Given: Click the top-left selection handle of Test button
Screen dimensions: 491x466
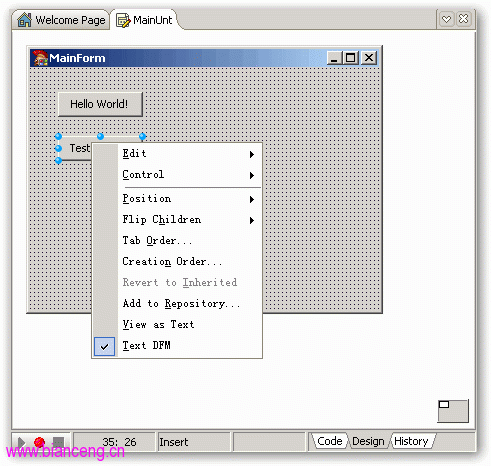Looking at the screenshot, I should click(58, 136).
